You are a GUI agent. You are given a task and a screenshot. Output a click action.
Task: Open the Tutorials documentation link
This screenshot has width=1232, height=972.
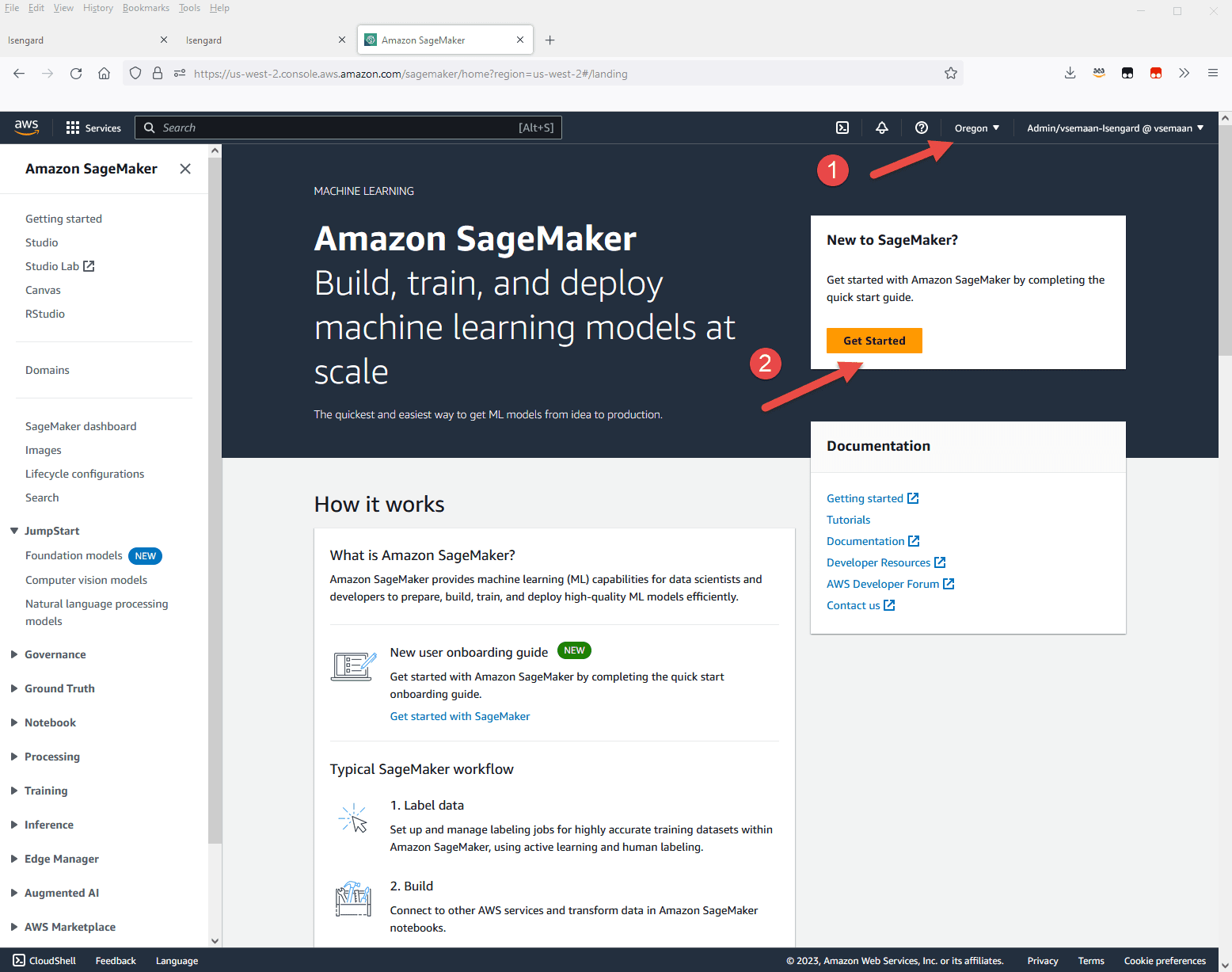pos(848,520)
